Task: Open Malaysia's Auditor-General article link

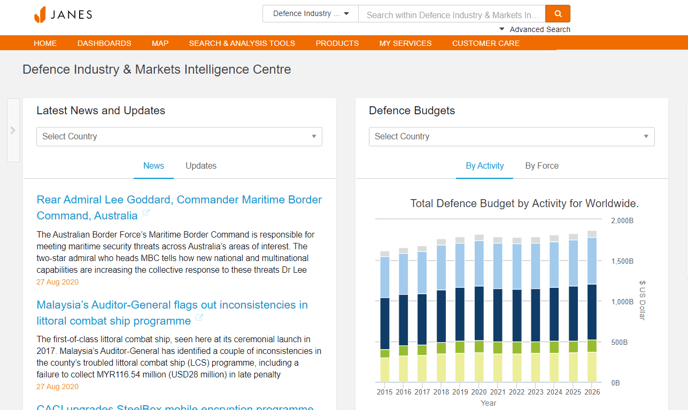Action: point(172,305)
